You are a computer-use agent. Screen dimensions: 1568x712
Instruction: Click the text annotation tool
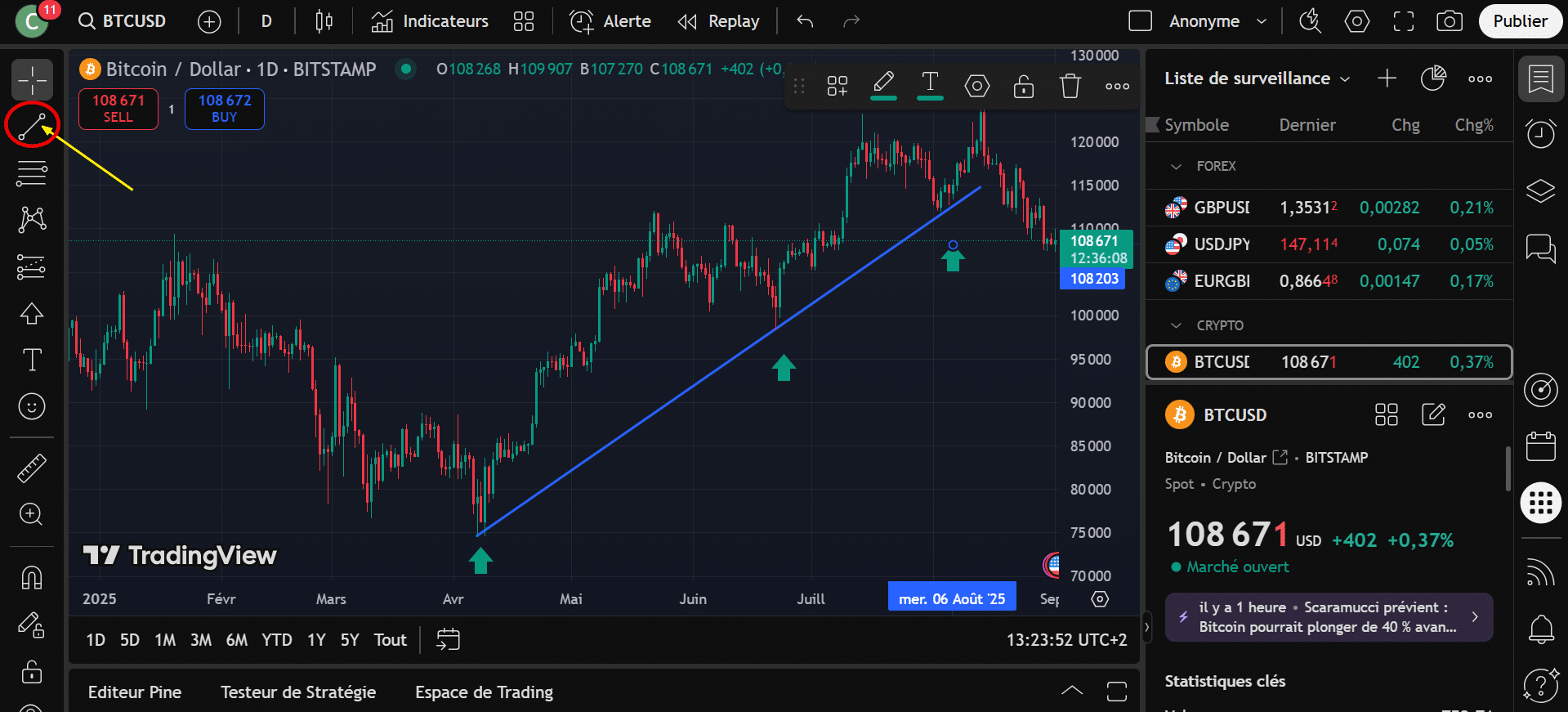[32, 360]
